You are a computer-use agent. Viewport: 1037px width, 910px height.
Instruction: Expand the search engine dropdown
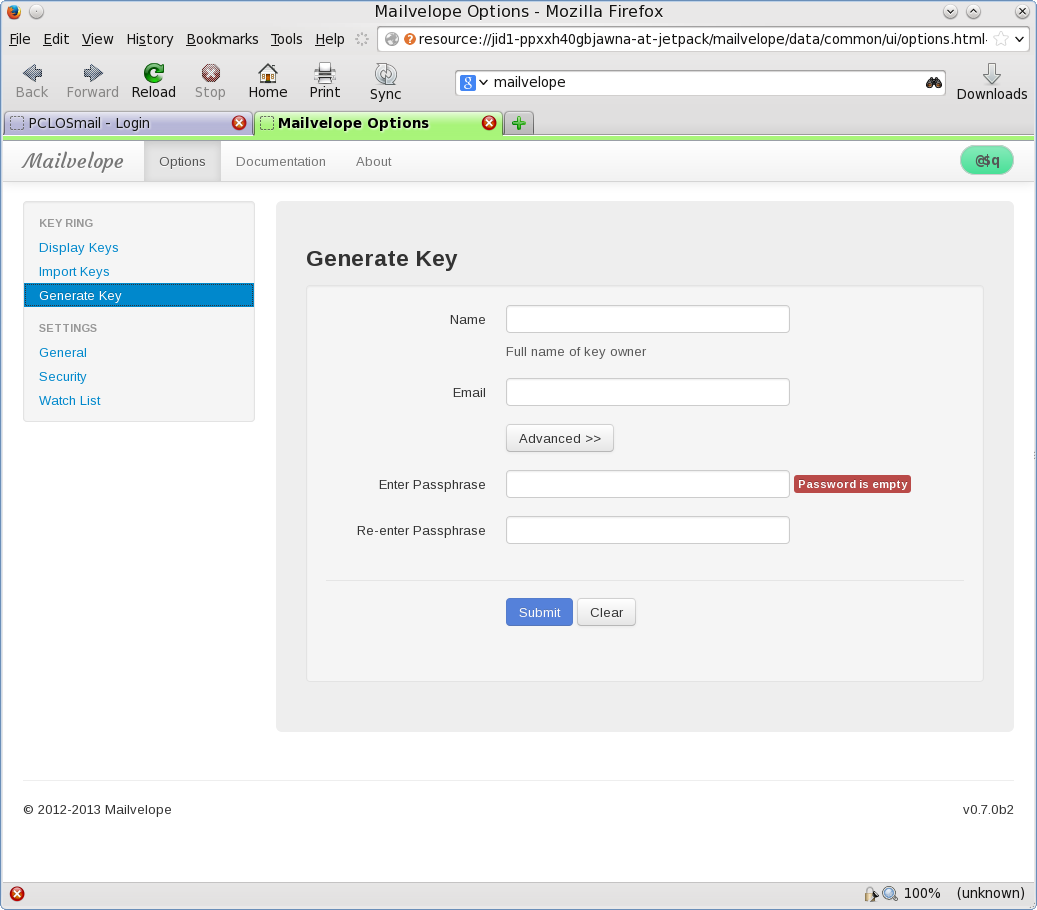click(473, 83)
